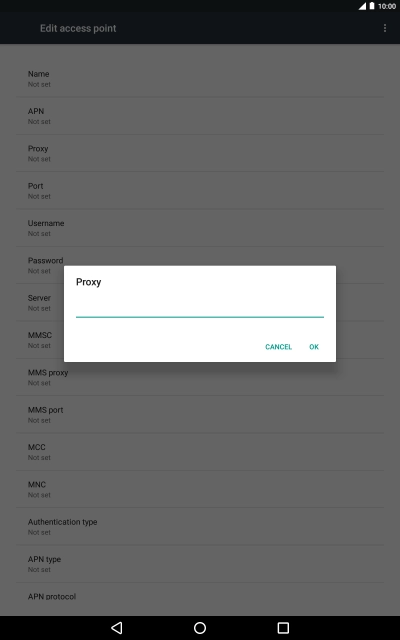This screenshot has height=640, width=400.
Task: Click the Proxy text input field
Action: [x=200, y=309]
